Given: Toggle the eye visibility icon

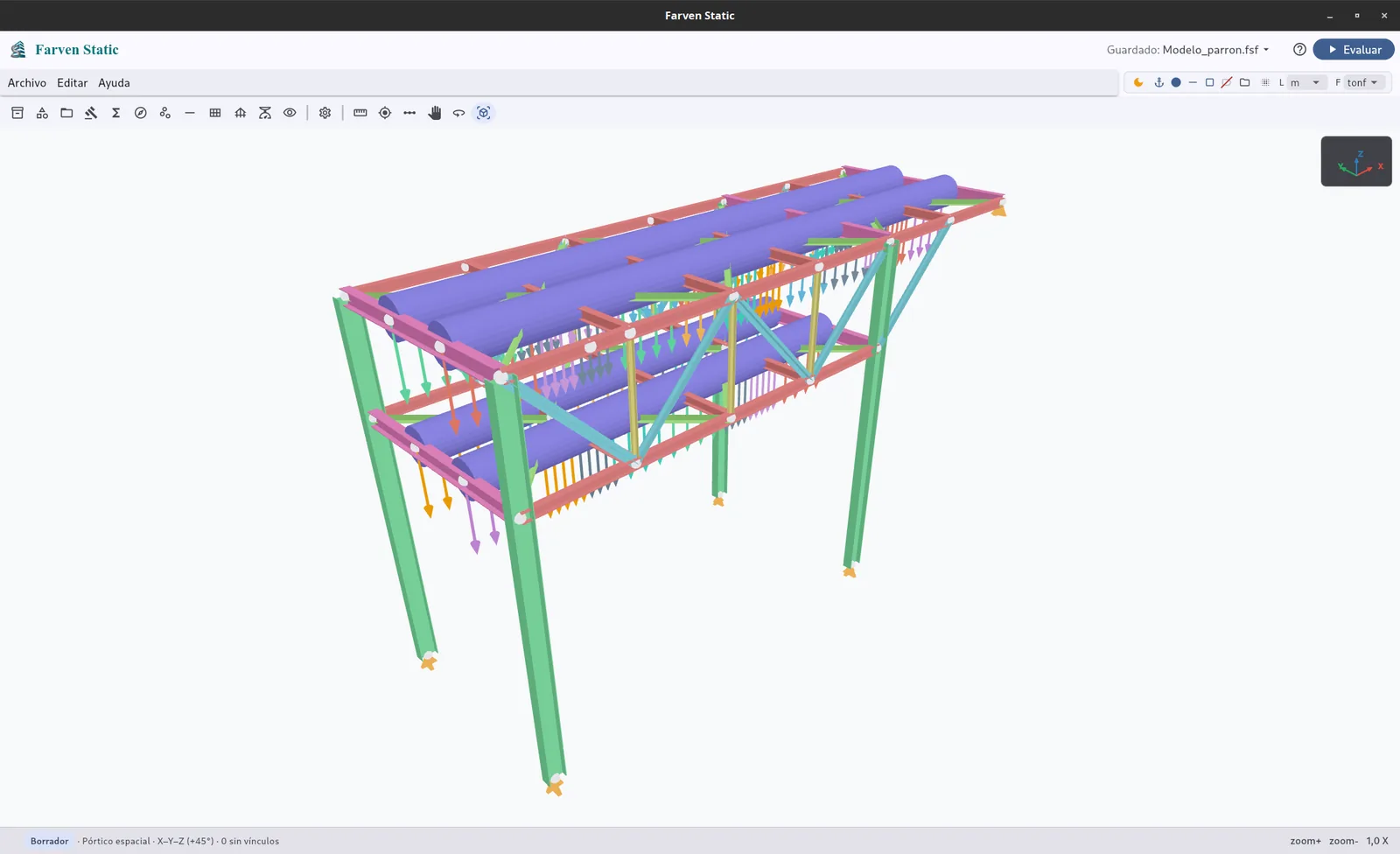Looking at the screenshot, I should click(x=290, y=113).
